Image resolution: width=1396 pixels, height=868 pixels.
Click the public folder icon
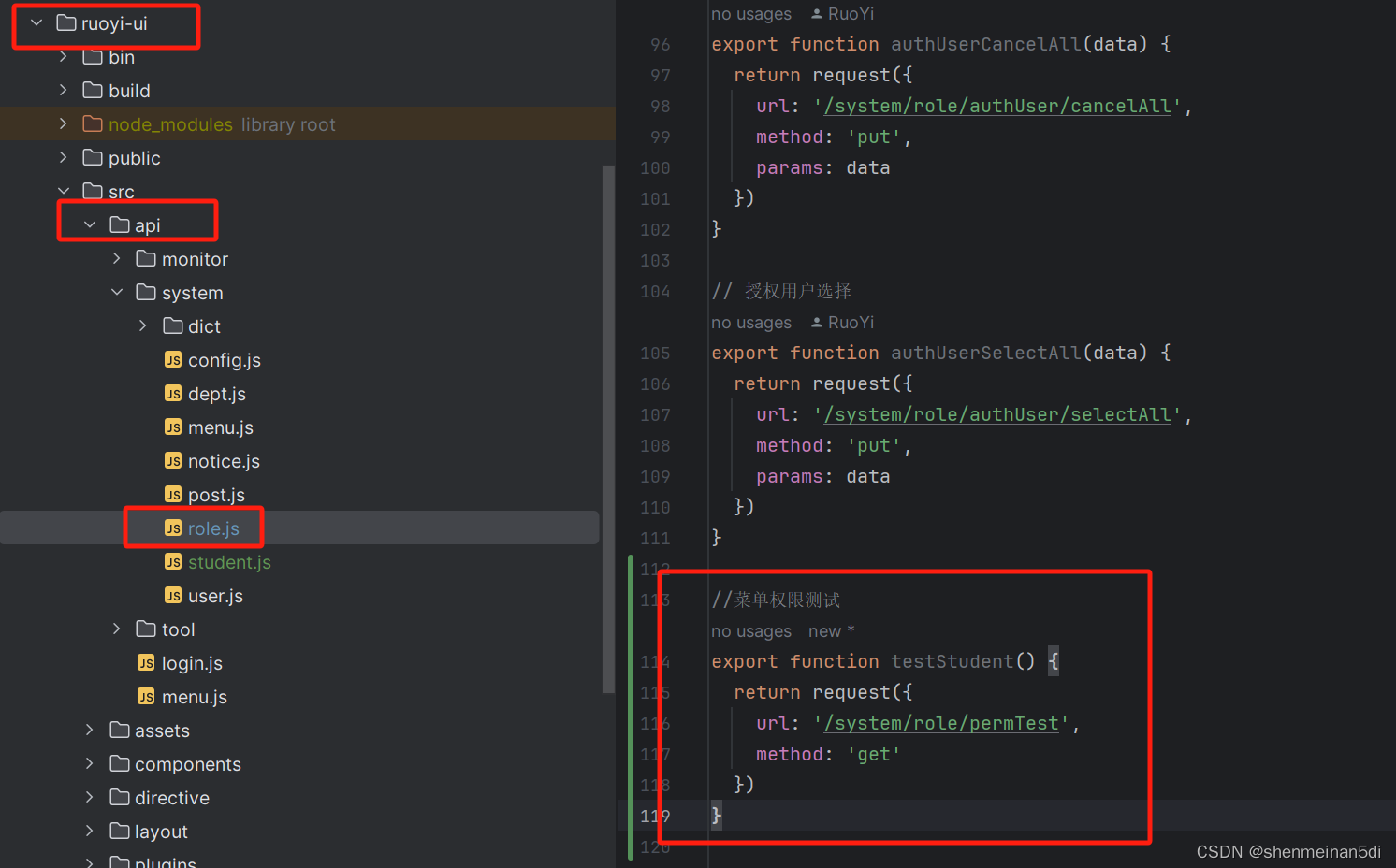[x=93, y=157]
